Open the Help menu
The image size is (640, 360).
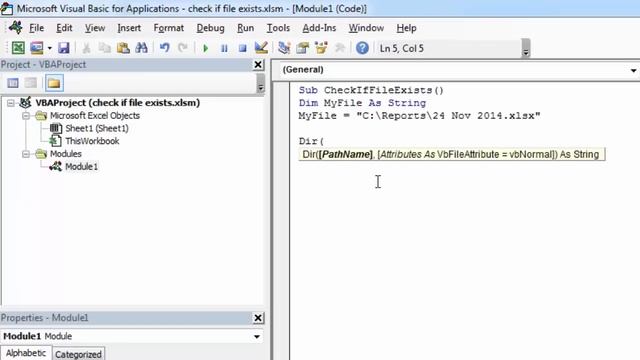406,28
